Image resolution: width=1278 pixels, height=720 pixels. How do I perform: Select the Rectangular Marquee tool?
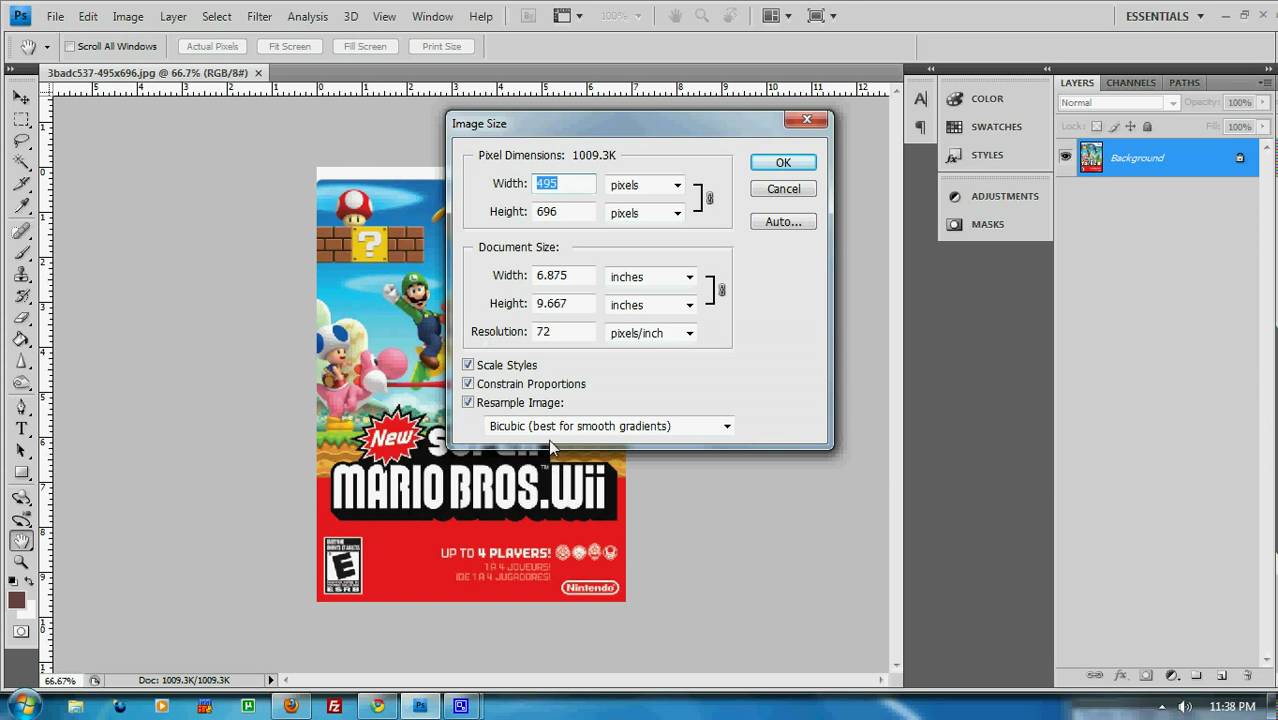pos(21,119)
